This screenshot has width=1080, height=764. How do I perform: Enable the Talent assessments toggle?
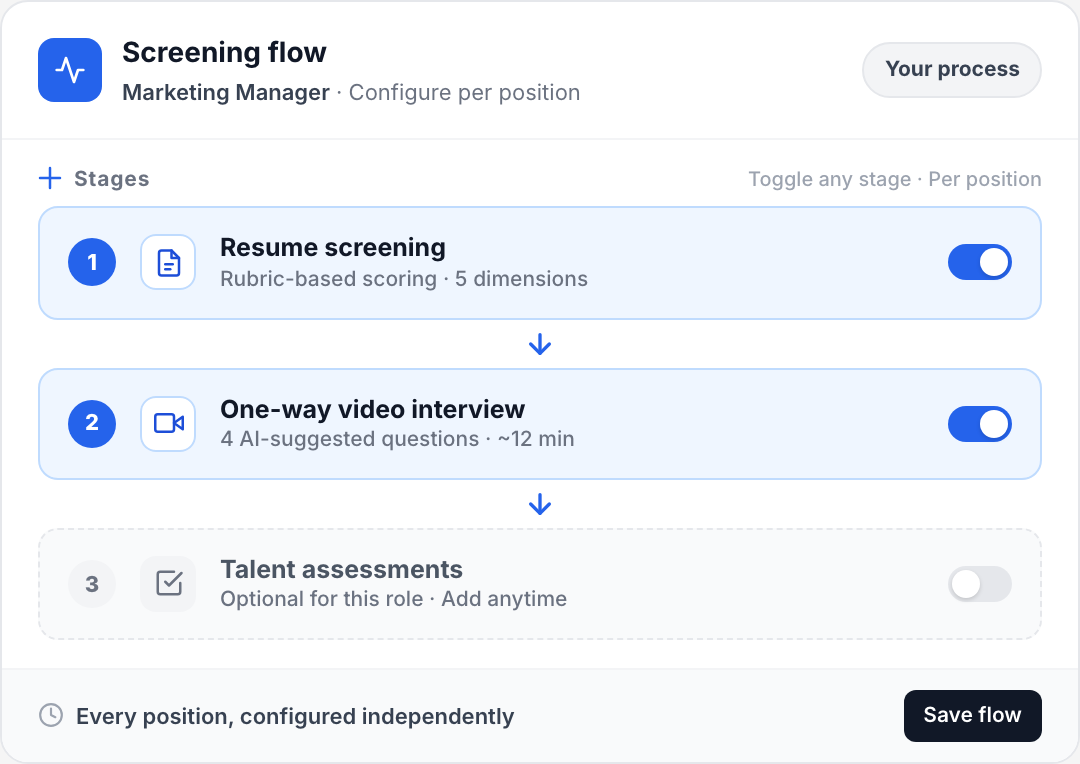pos(980,584)
